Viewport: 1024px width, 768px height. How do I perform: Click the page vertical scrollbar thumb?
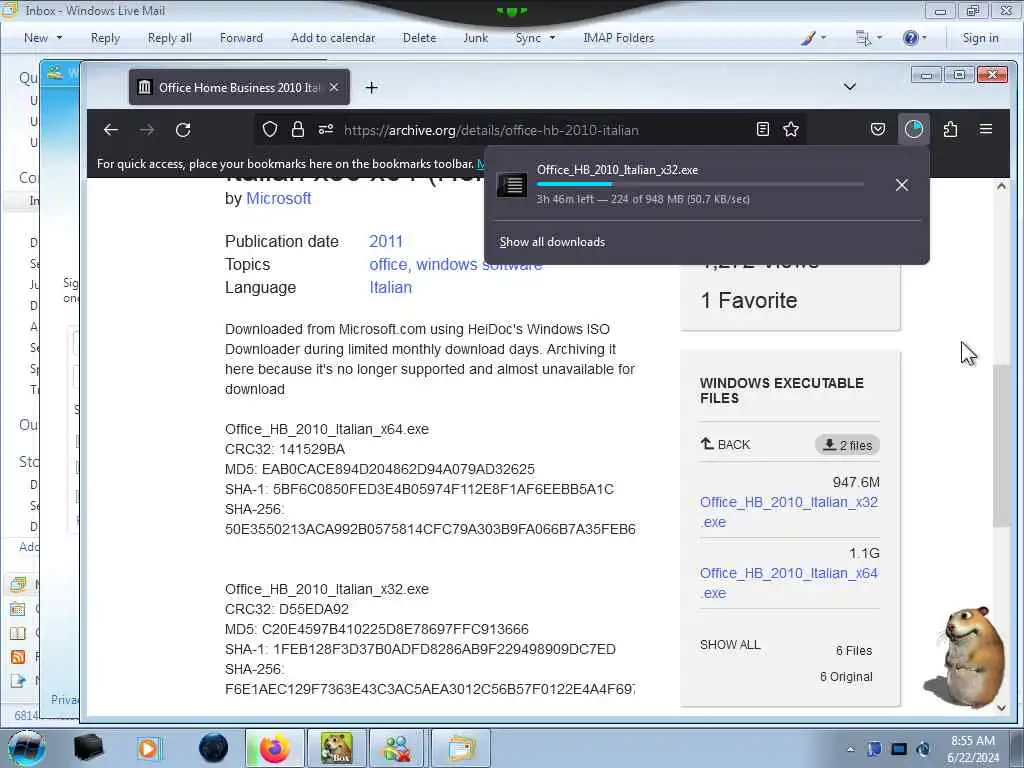coord(1001,445)
